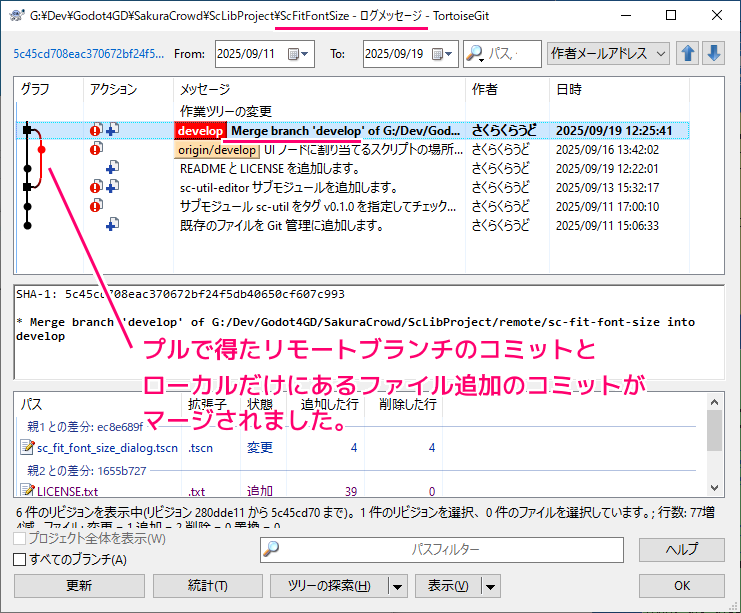Click file list scrollbar down arrow
The height and width of the screenshot is (613, 741).
[714, 488]
